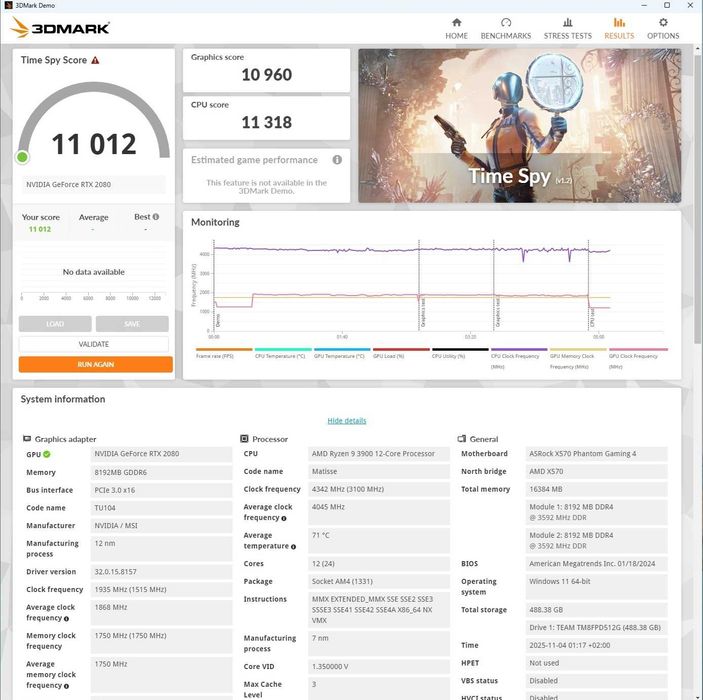Click the Core VID 1.350000 V value
Screen dimensions: 703x700
[379, 667]
